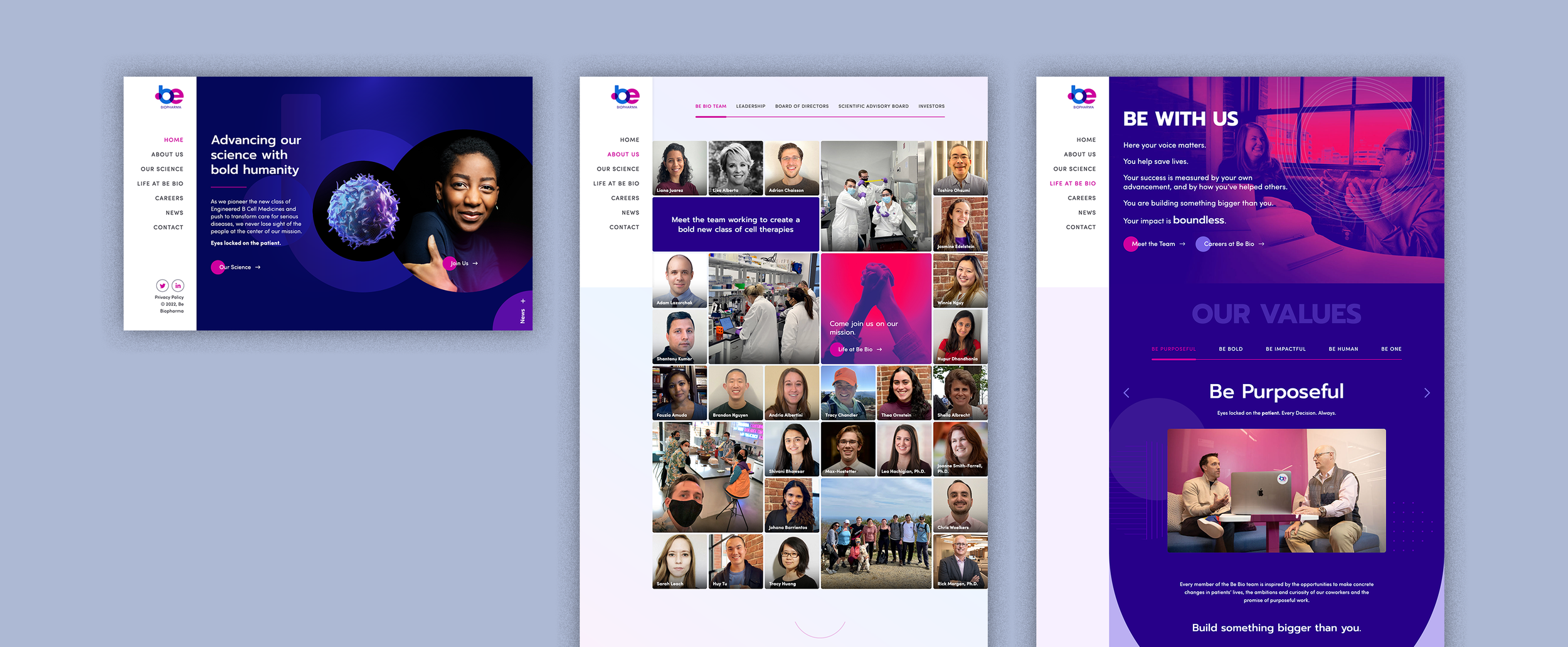Open Johana Barrientos team photo
Viewport: 1568px width, 647px height.
[x=792, y=505]
